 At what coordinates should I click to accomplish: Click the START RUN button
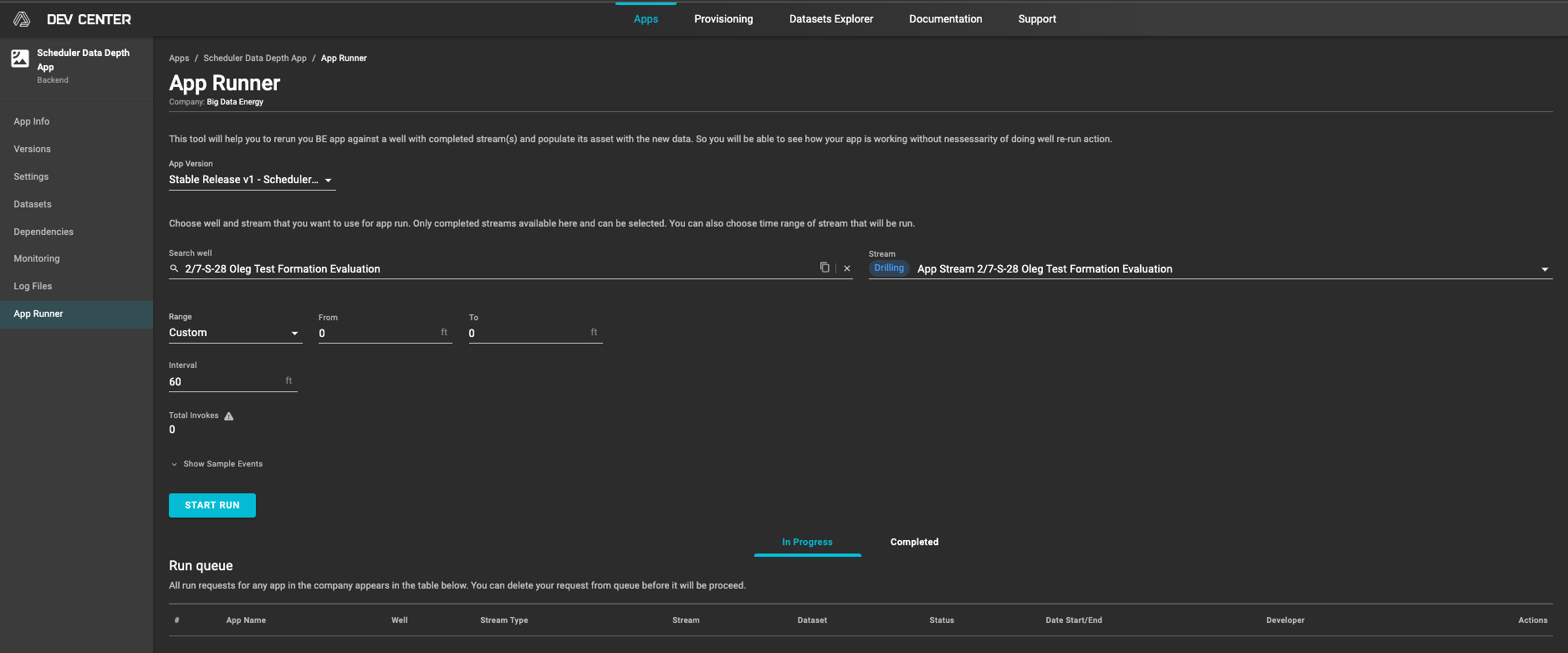click(212, 505)
